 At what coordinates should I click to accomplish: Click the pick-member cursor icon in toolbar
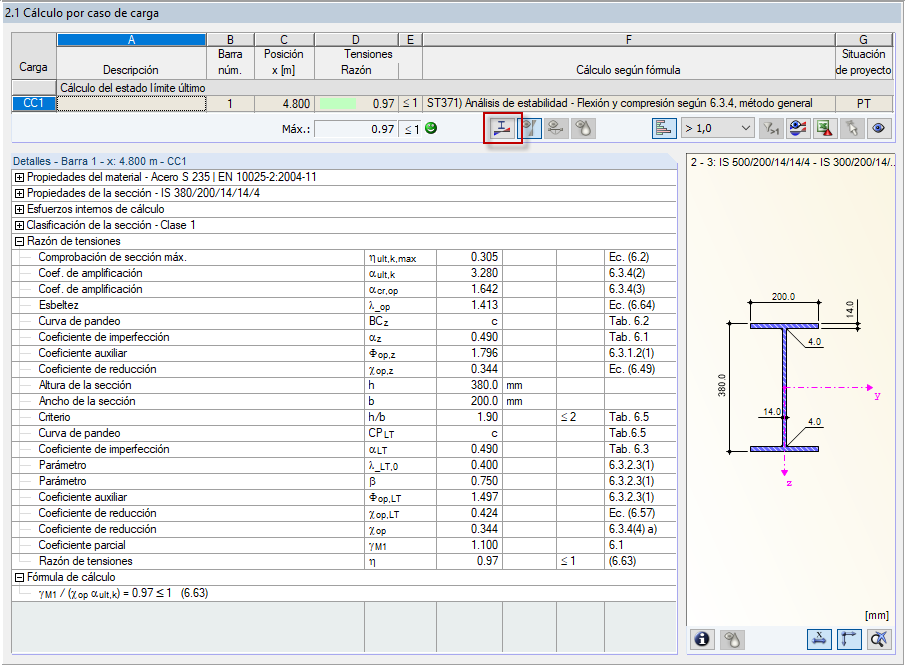coord(851,129)
